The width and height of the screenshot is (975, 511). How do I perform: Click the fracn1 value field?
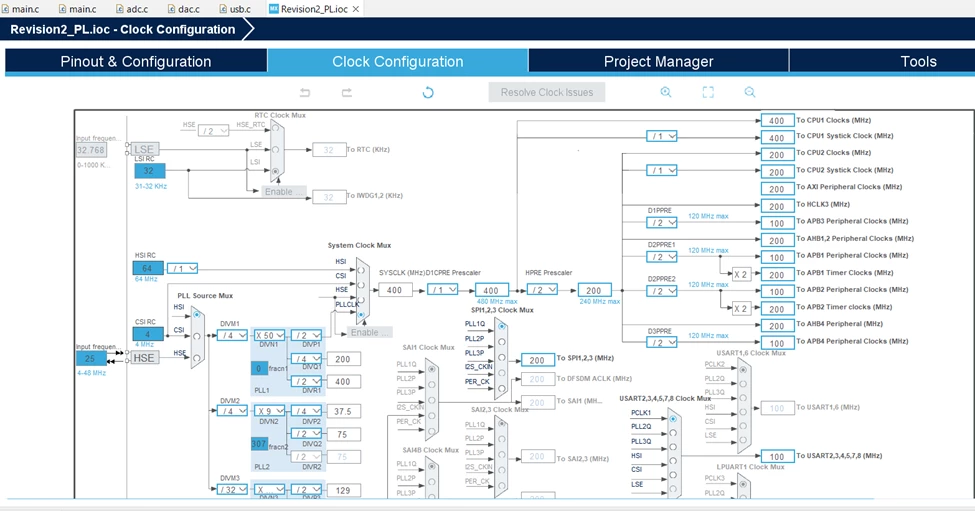tap(259, 368)
